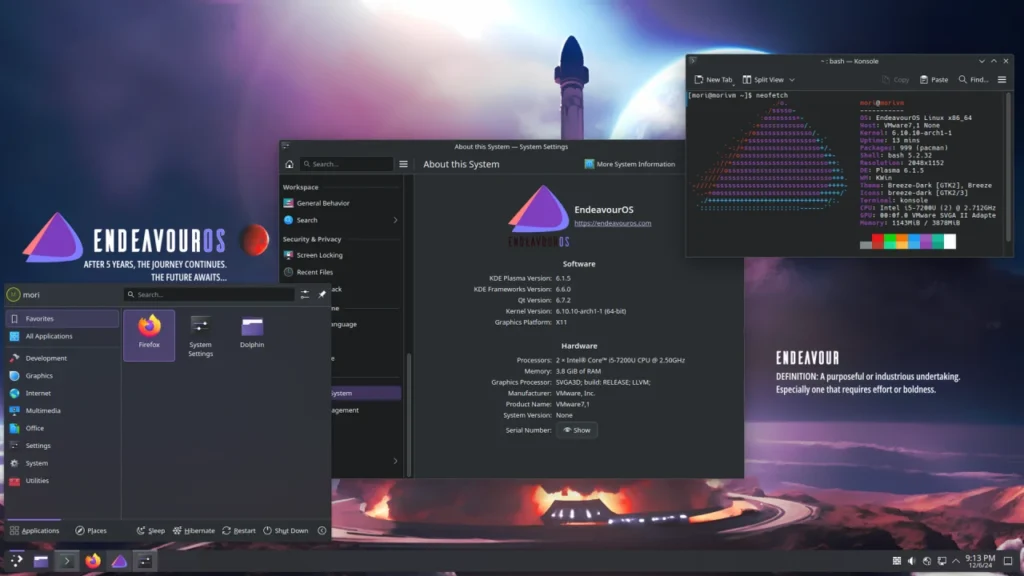The width and height of the screenshot is (1024, 576).
Task: Expand hidden system tray icons arrow
Action: [x=956, y=561]
